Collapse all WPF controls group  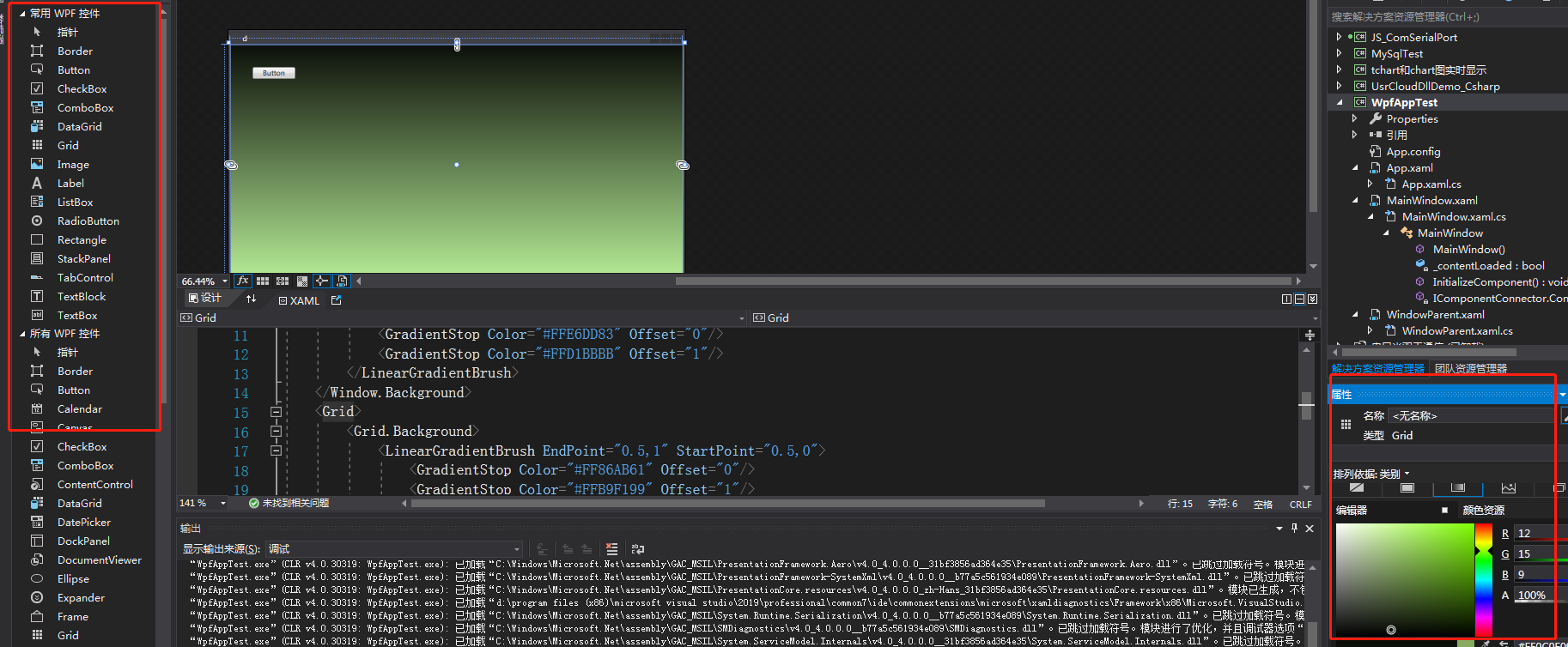coord(22,333)
